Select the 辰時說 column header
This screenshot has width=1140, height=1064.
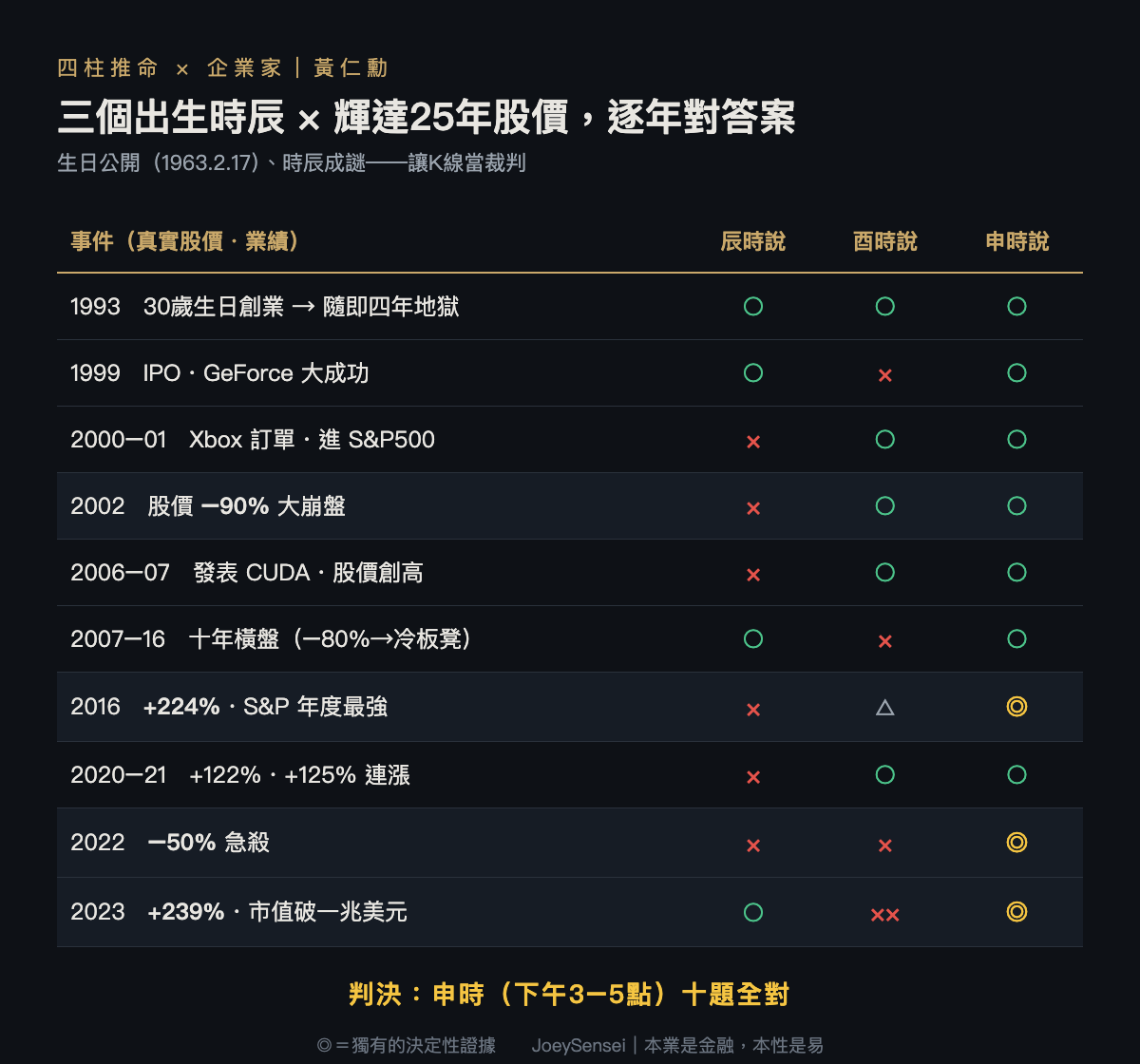[753, 241]
